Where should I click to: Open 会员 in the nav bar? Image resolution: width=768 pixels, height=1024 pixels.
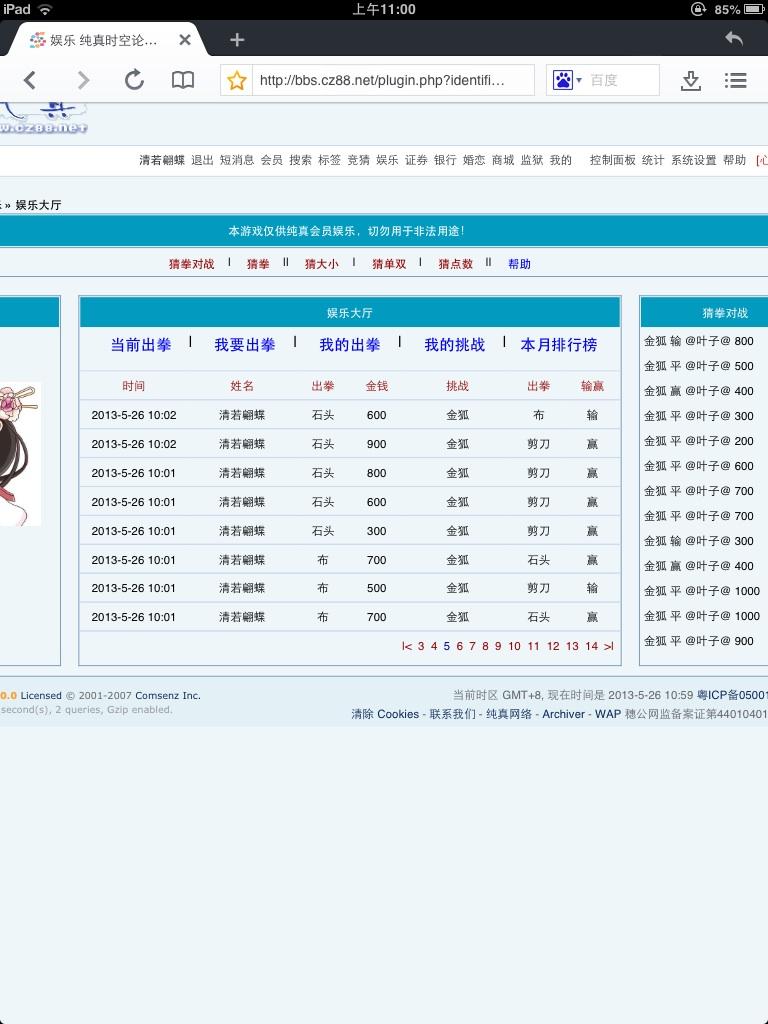272,160
